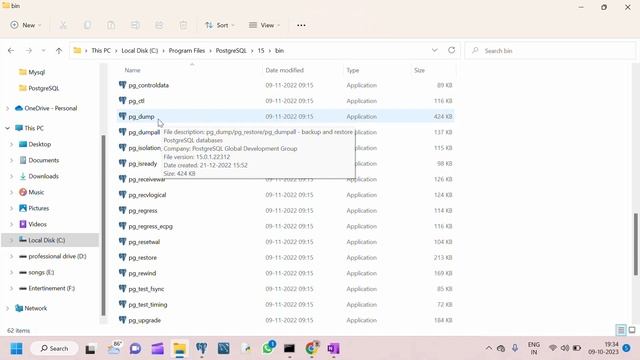Image resolution: width=640 pixels, height=360 pixels.
Task: Expand the Downloads tree node
Action: click(x=11, y=176)
